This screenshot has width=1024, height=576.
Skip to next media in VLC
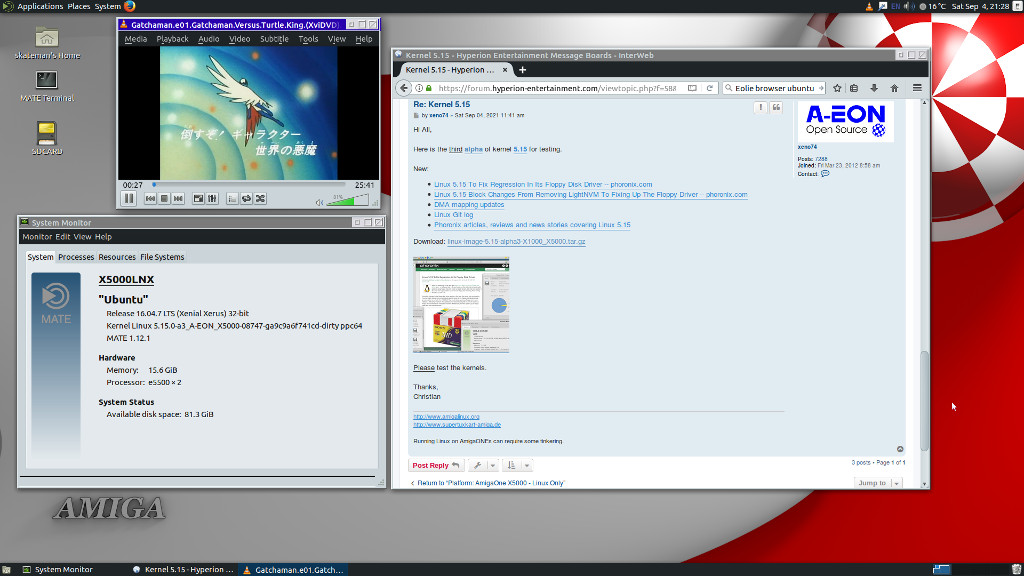(178, 199)
